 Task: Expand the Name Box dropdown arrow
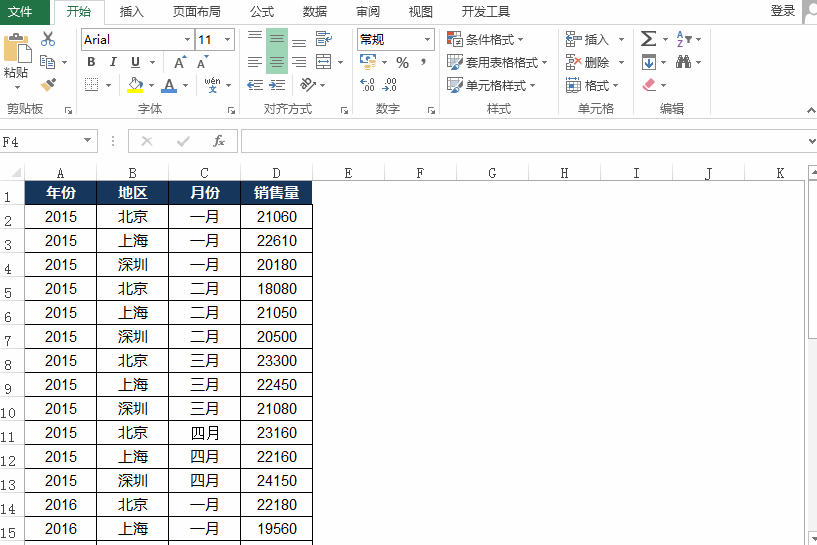pos(88,141)
